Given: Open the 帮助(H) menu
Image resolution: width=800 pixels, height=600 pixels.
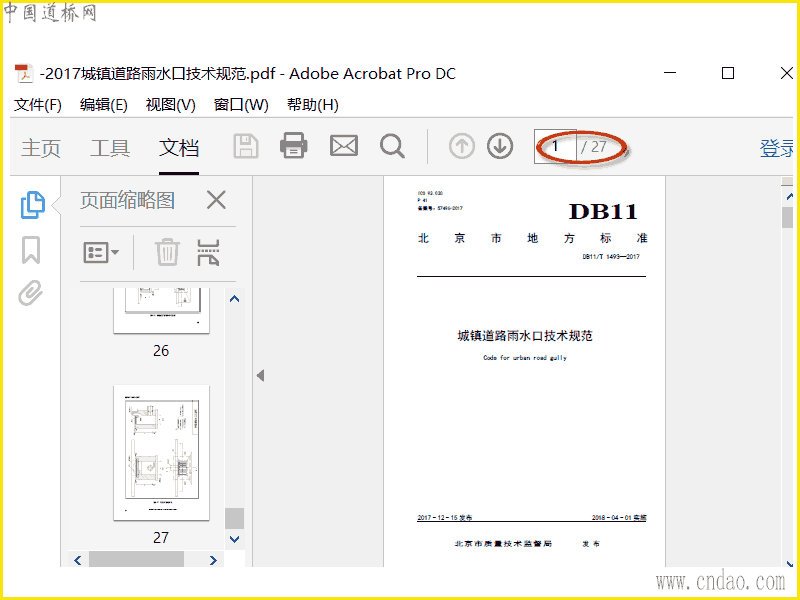Looking at the screenshot, I should point(312,105).
